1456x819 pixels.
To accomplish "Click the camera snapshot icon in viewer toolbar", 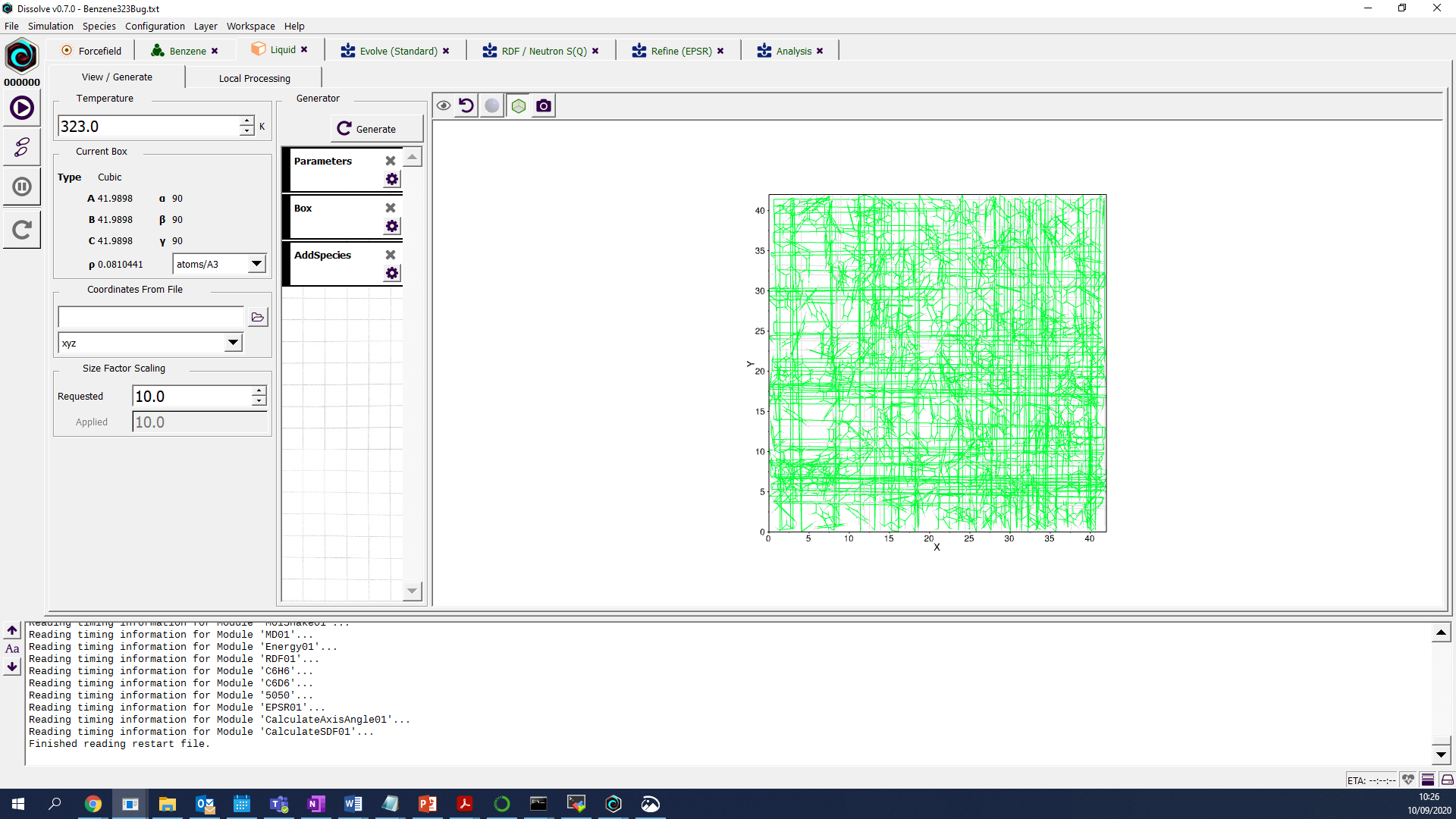I will 544,106.
